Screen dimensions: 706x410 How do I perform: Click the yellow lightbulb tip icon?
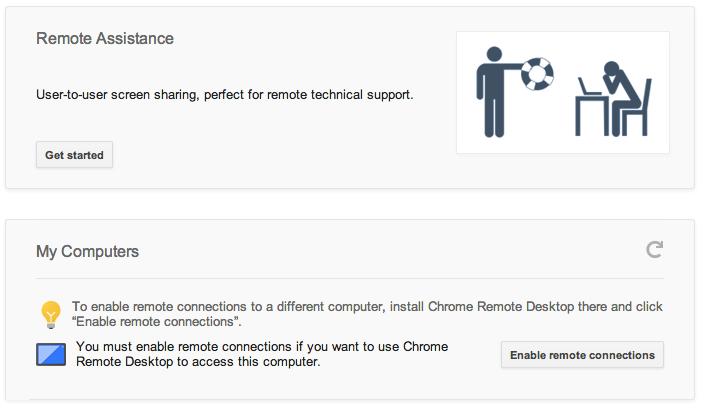pyautogui.click(x=51, y=314)
